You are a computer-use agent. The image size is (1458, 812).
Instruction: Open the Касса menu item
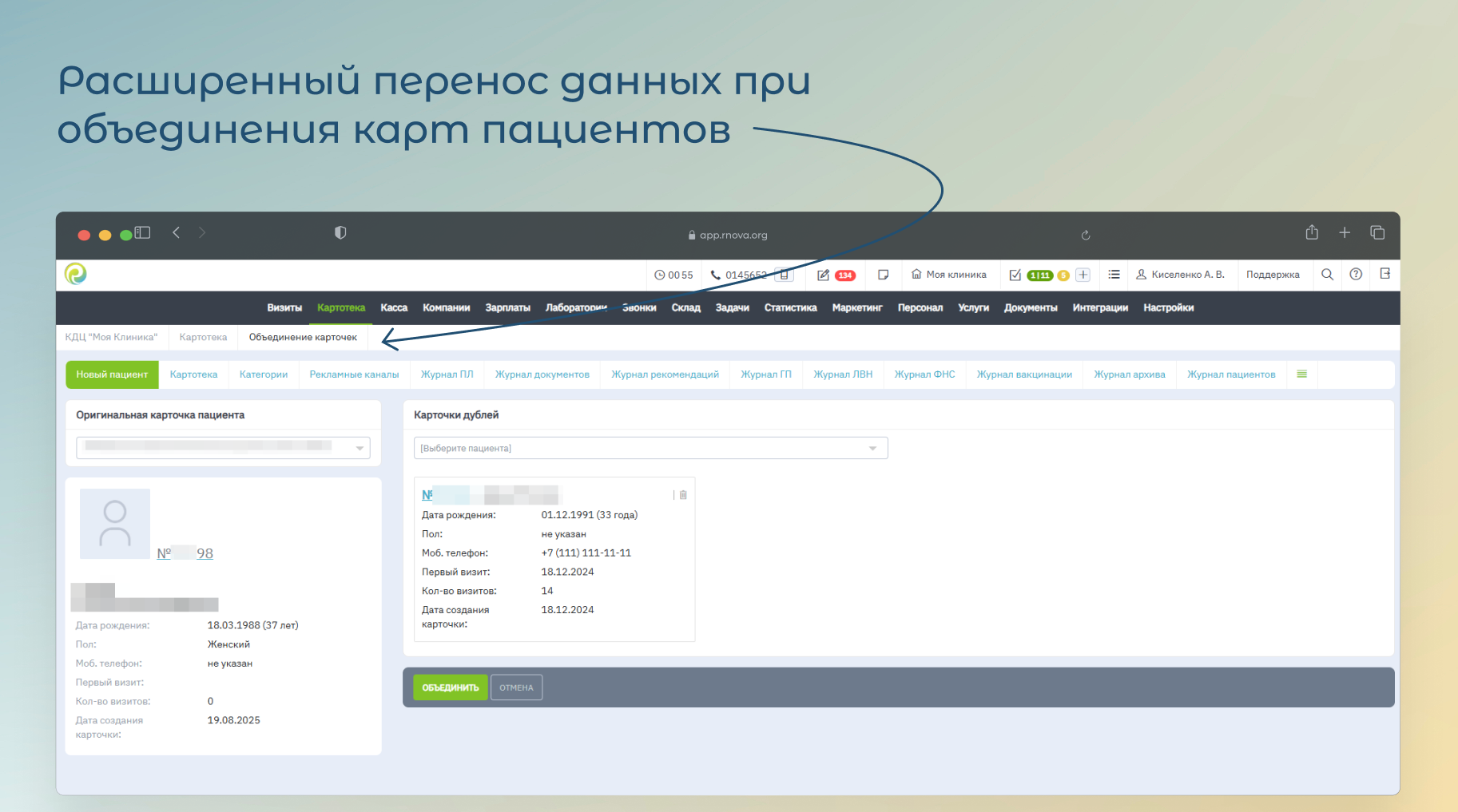(394, 308)
